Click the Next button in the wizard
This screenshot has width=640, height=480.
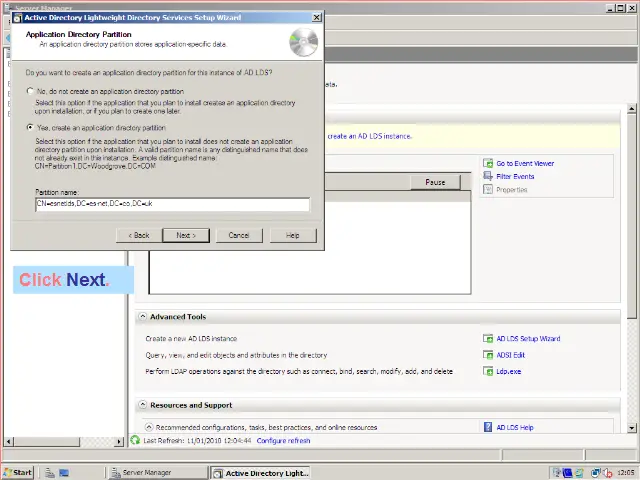pos(186,235)
